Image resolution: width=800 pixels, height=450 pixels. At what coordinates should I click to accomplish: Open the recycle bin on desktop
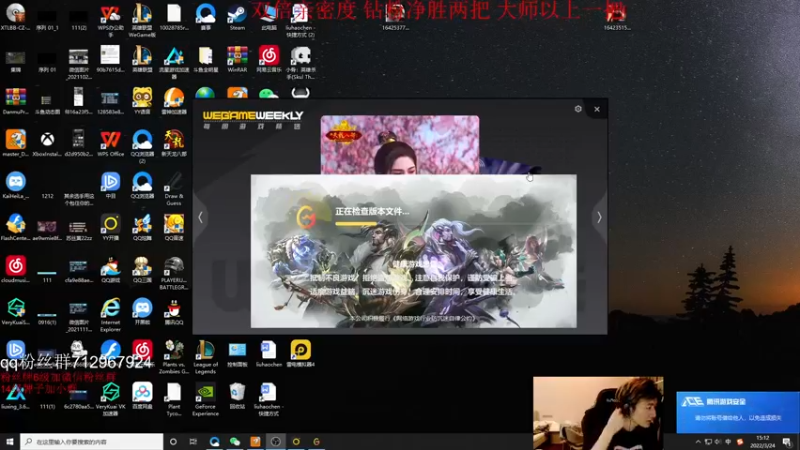coord(237,396)
